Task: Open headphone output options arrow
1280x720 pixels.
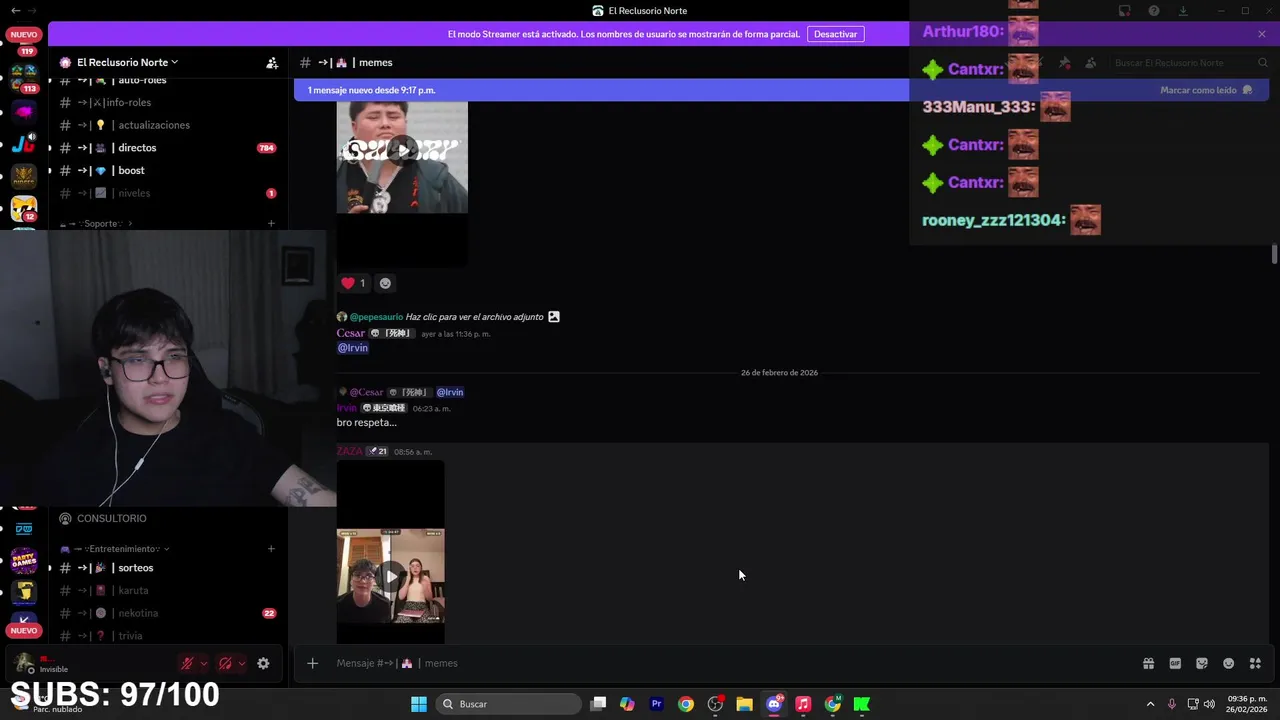Action: pyautogui.click(x=242, y=663)
